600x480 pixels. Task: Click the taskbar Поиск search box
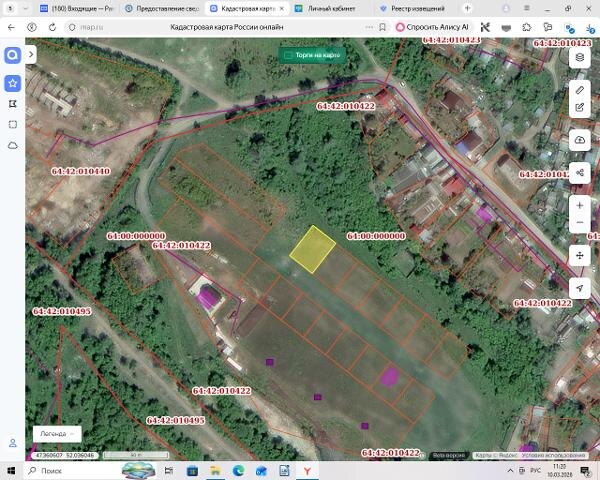point(75,470)
